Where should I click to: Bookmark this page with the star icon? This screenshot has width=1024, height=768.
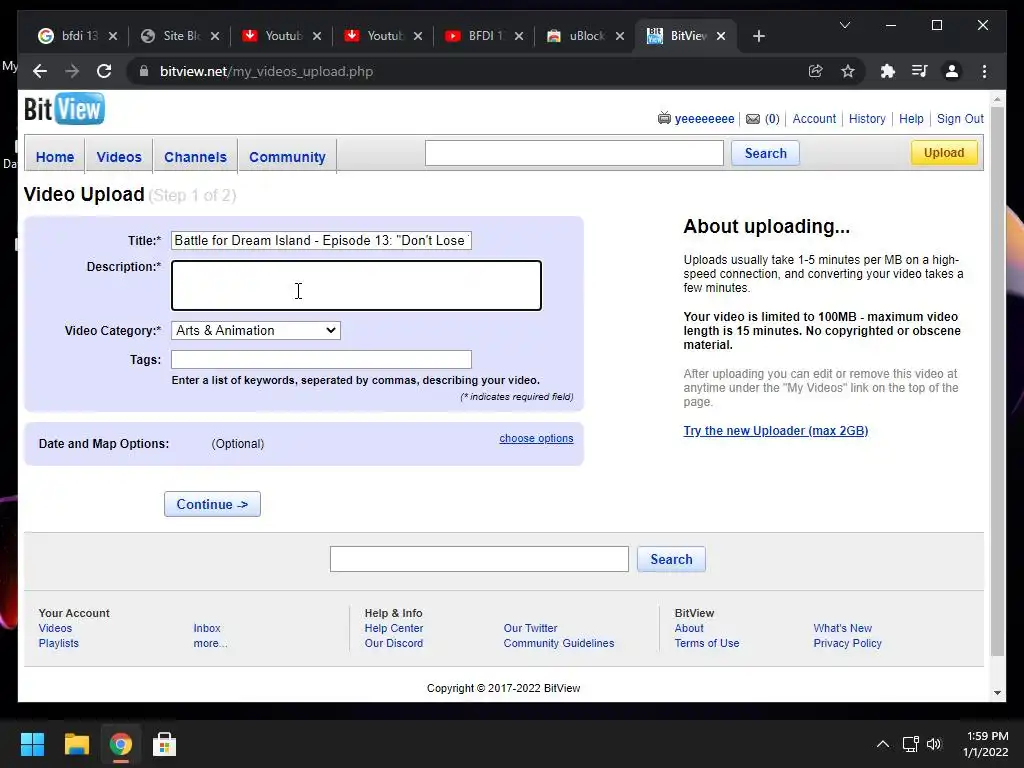coord(848,71)
